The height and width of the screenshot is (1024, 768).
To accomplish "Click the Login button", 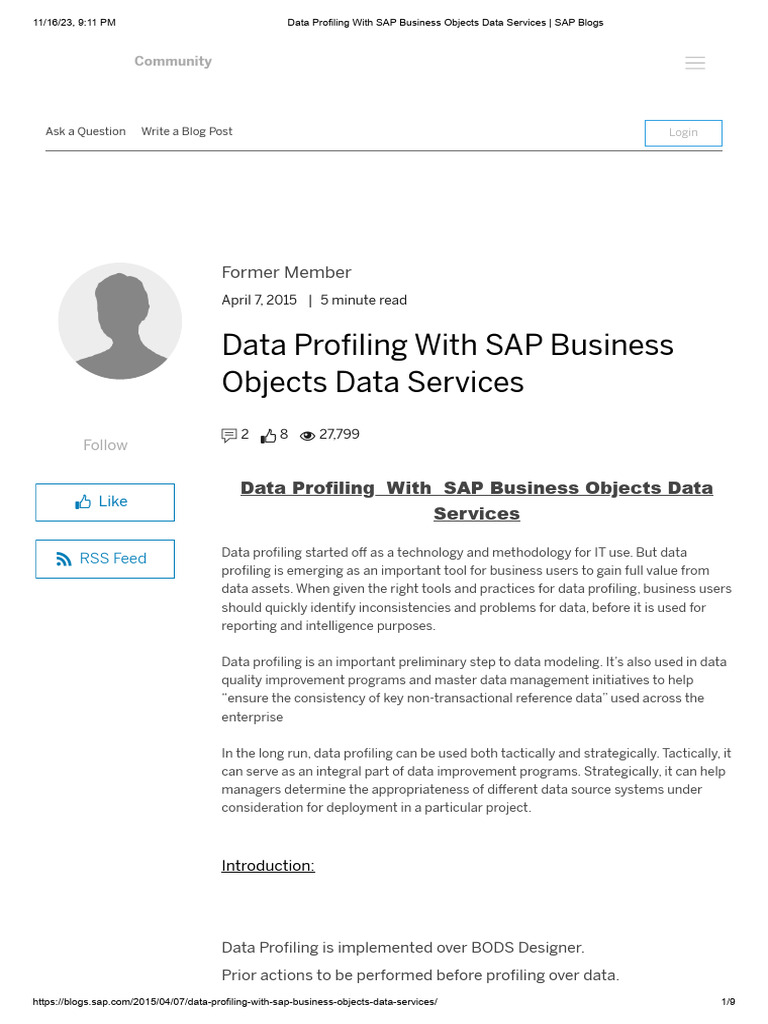I will pyautogui.click(x=683, y=133).
